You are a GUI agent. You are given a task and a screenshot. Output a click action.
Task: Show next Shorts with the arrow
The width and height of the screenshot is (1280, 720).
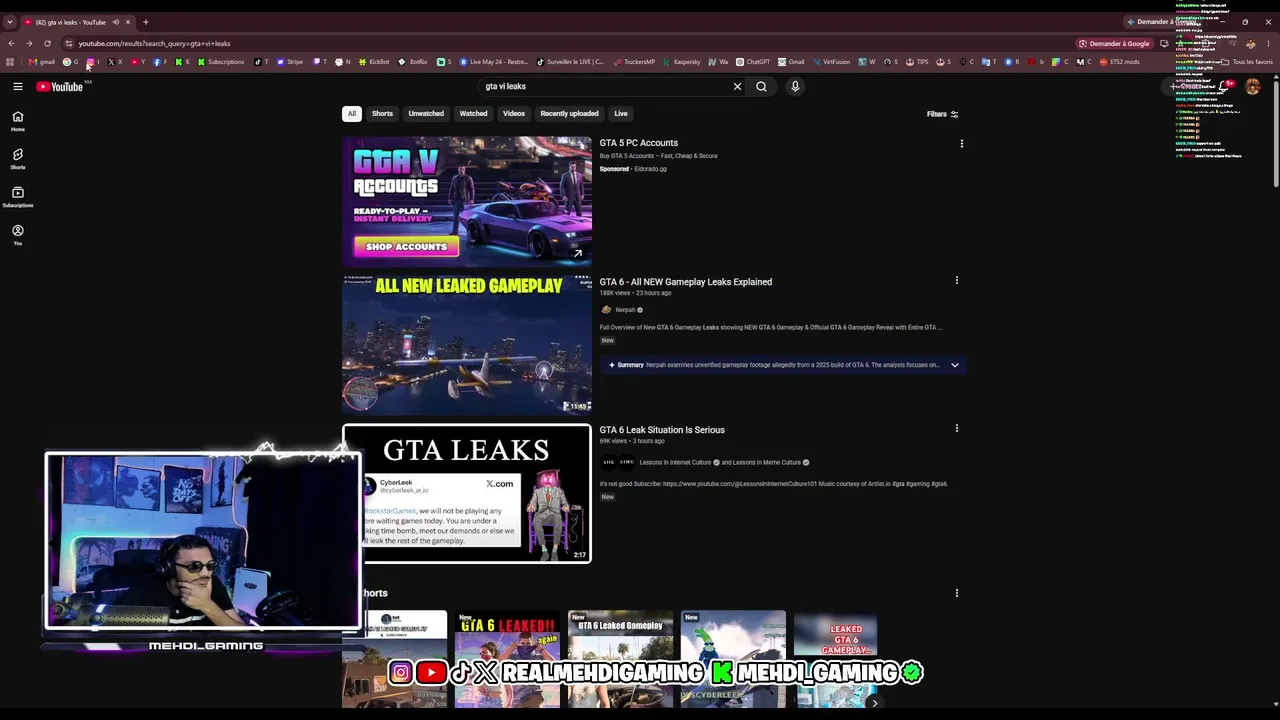coord(874,703)
